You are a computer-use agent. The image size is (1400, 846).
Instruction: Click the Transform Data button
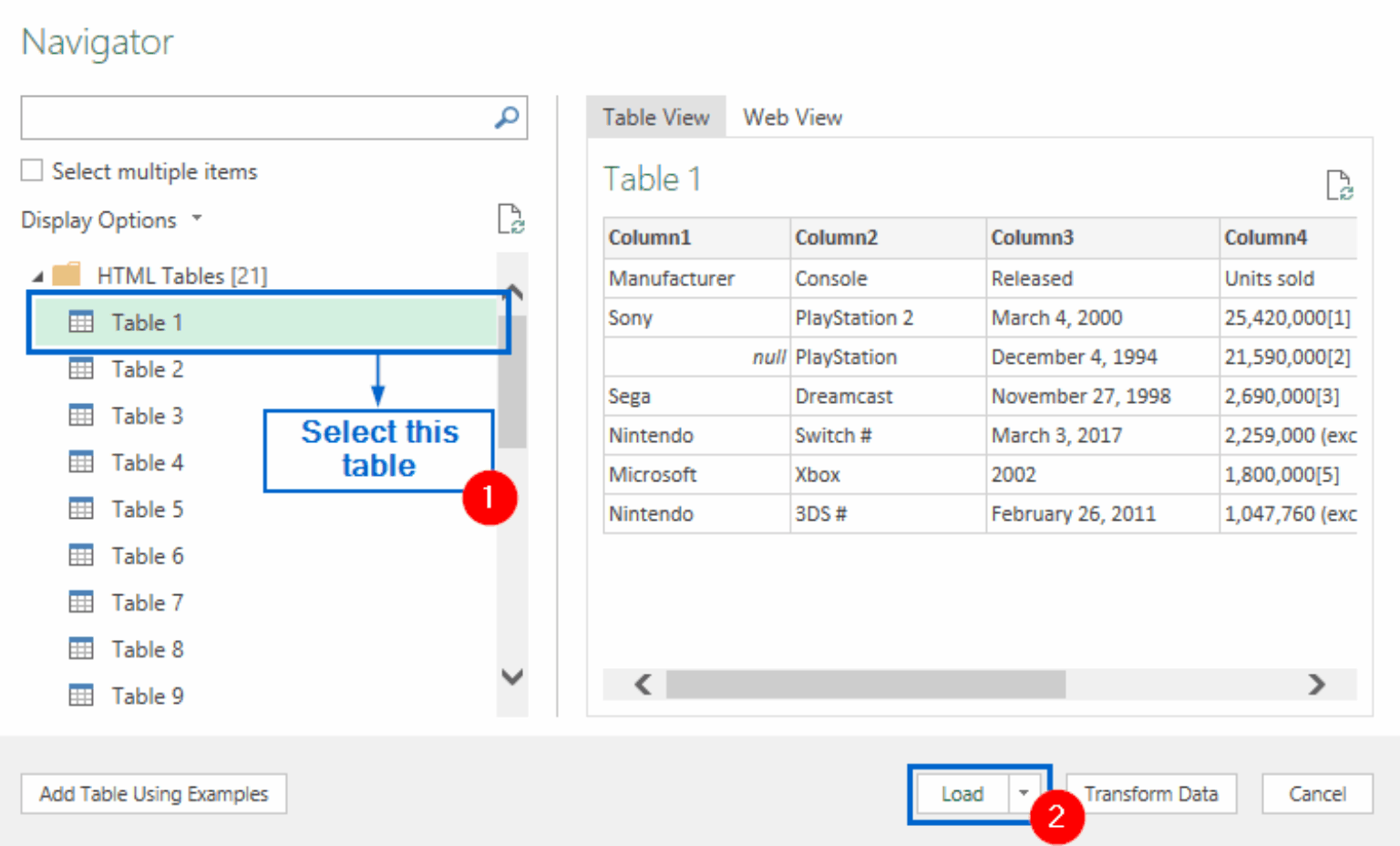pyautogui.click(x=1150, y=793)
